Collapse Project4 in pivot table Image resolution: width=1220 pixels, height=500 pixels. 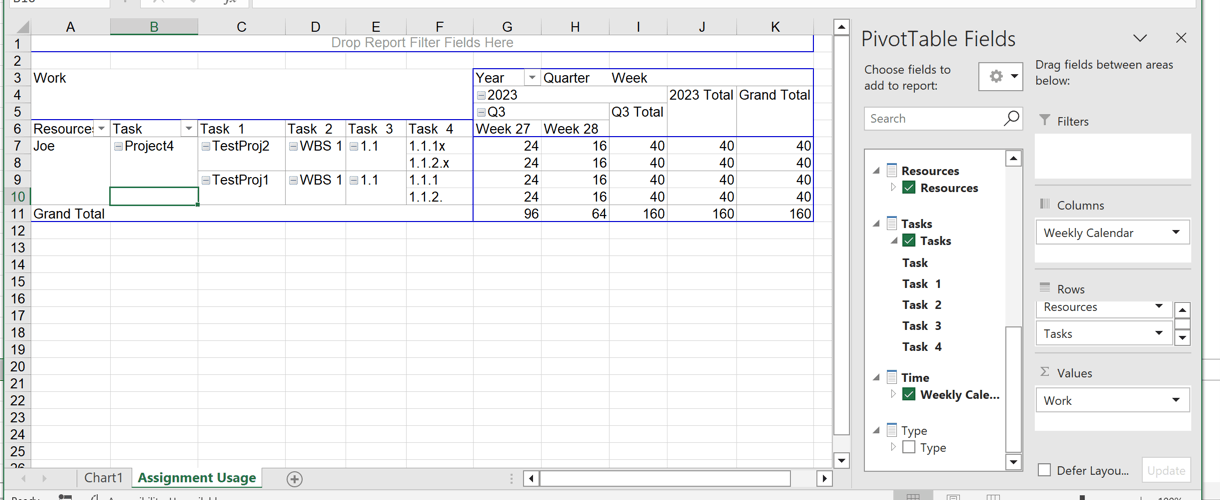[118, 146]
